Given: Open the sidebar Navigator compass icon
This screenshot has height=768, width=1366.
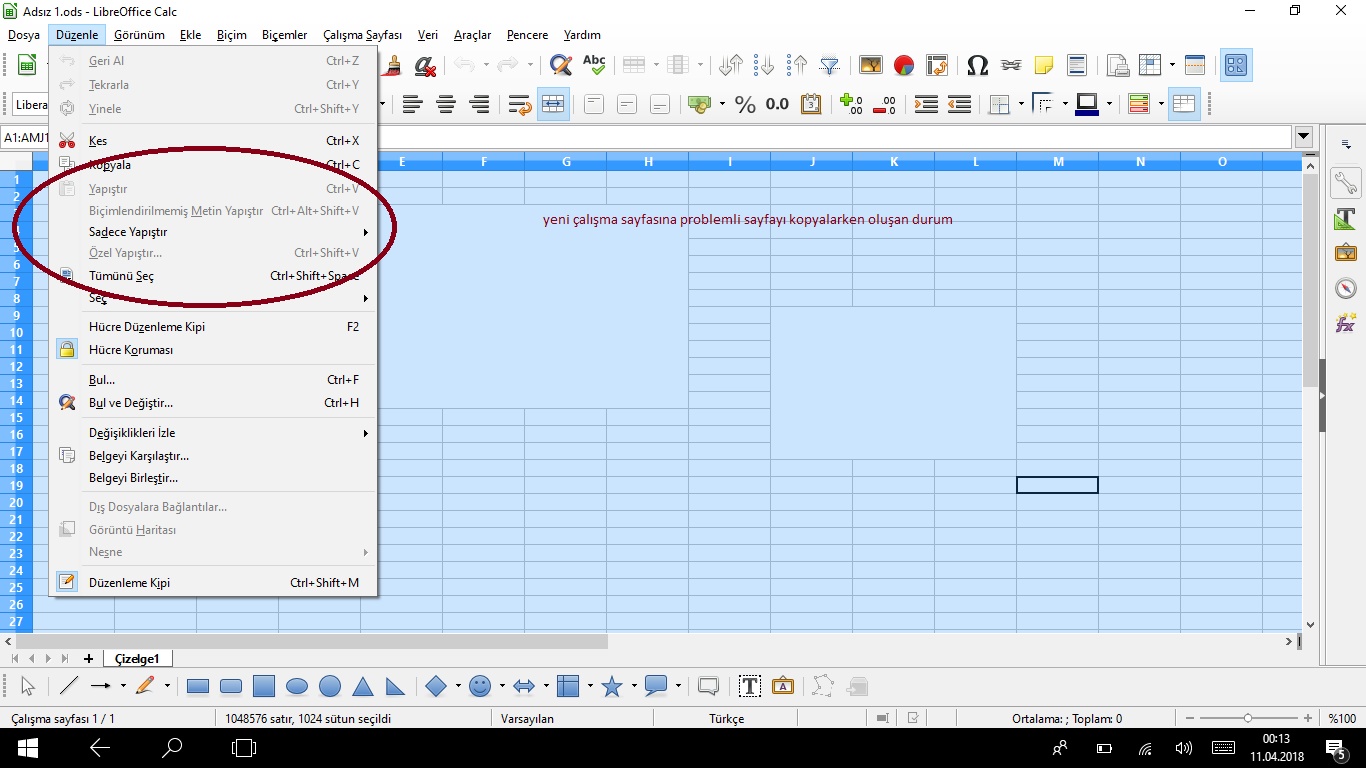Looking at the screenshot, I should tap(1345, 288).
